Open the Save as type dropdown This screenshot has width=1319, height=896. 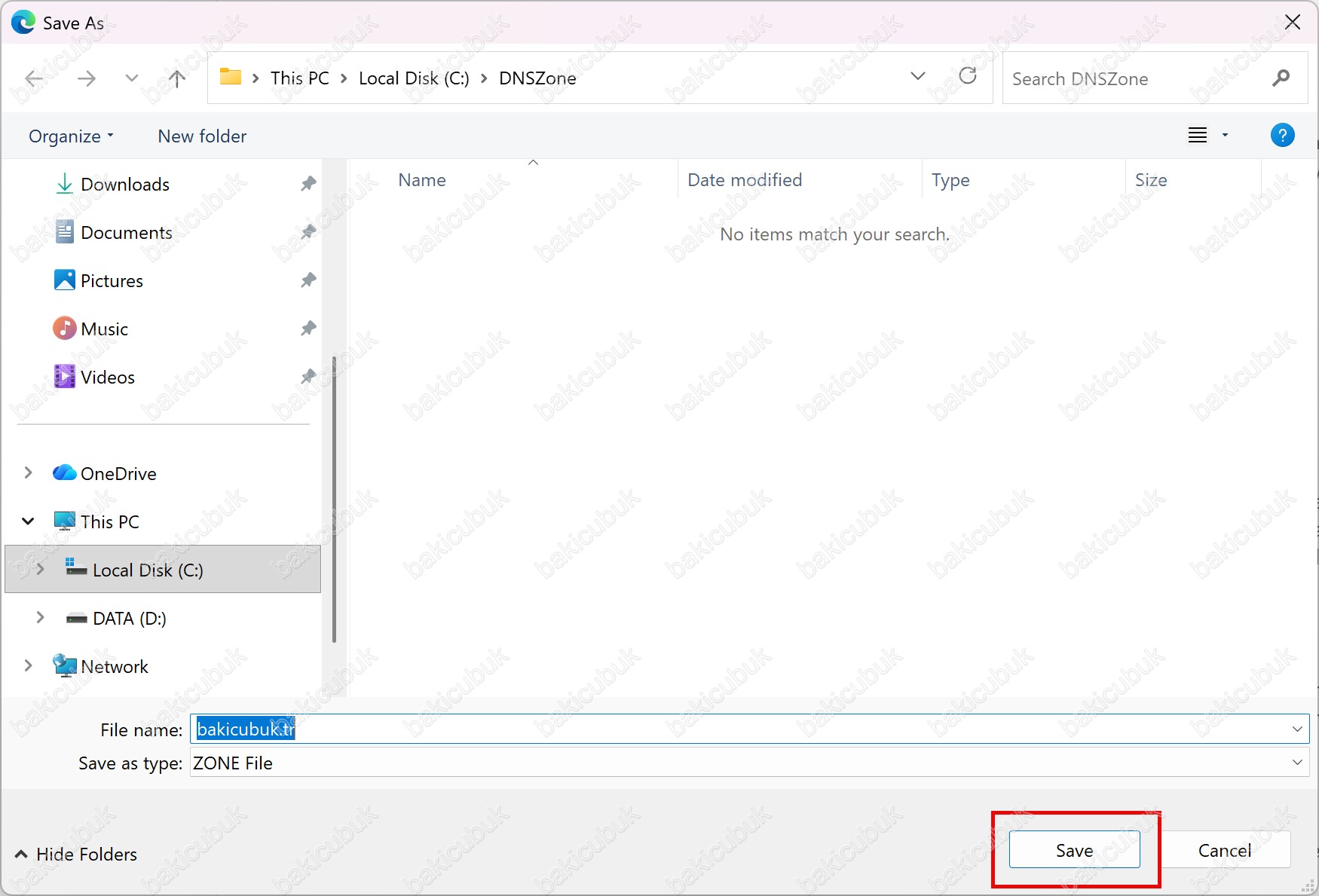(1296, 763)
